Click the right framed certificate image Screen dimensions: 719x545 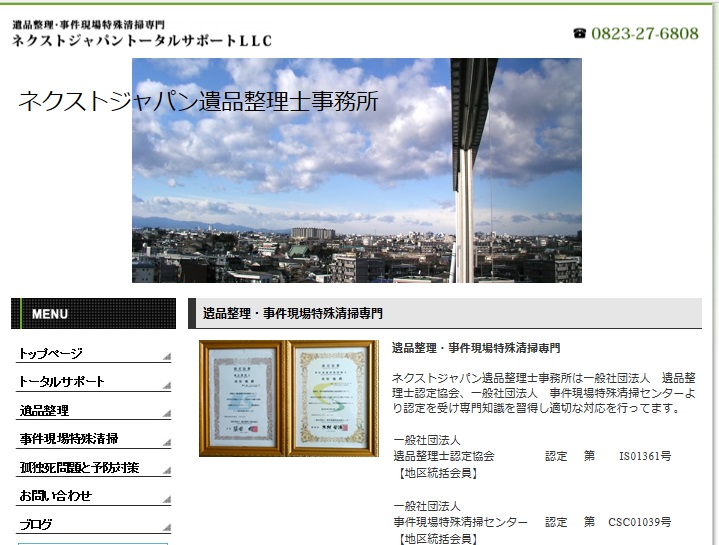tap(332, 398)
